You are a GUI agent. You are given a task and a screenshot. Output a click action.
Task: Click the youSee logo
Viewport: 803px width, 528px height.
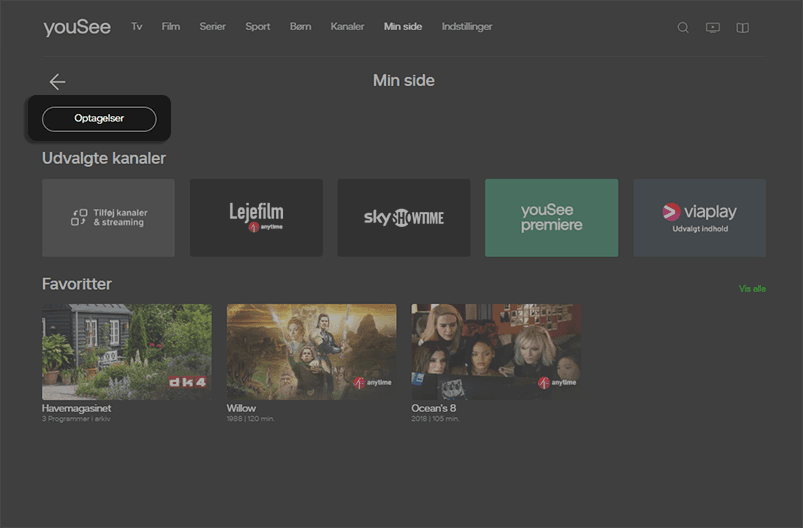point(77,27)
